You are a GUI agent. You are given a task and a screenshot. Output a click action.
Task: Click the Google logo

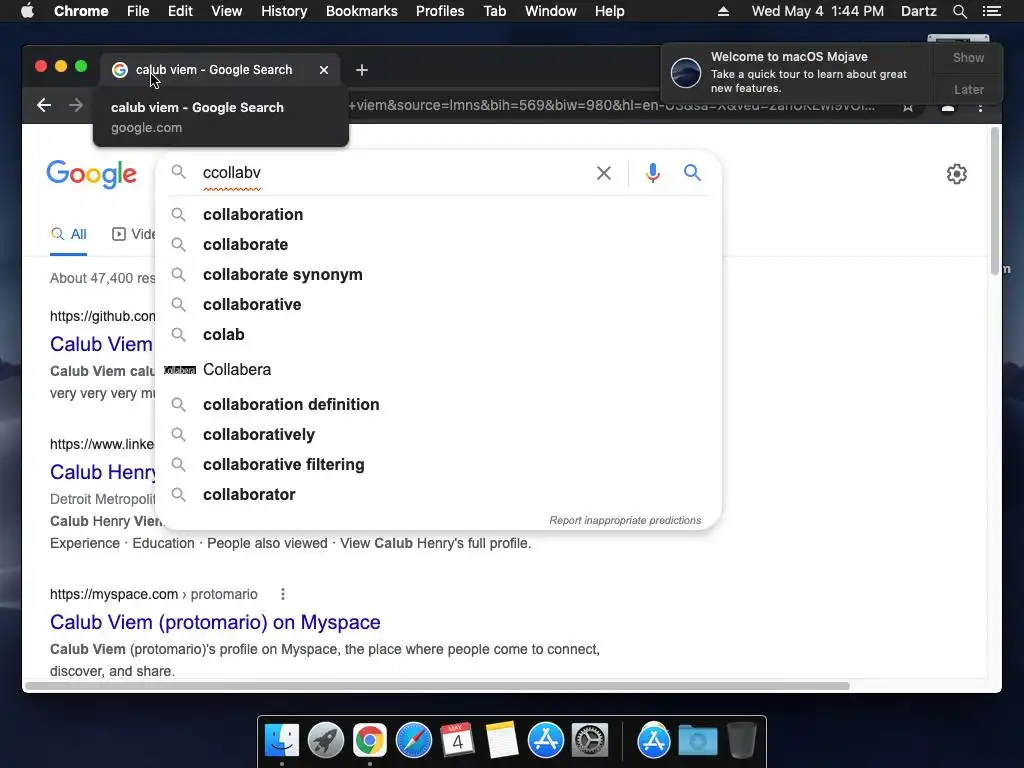[91, 174]
